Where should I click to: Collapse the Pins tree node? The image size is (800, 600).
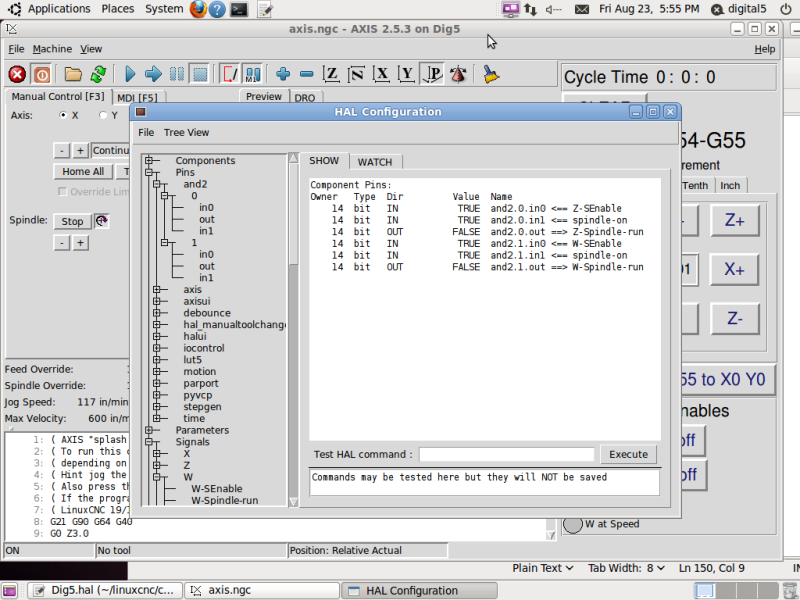[149, 172]
